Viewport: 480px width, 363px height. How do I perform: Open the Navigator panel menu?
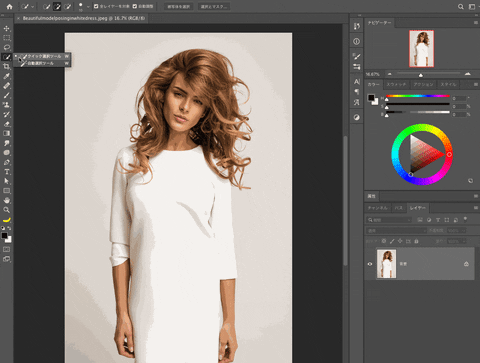pos(476,23)
